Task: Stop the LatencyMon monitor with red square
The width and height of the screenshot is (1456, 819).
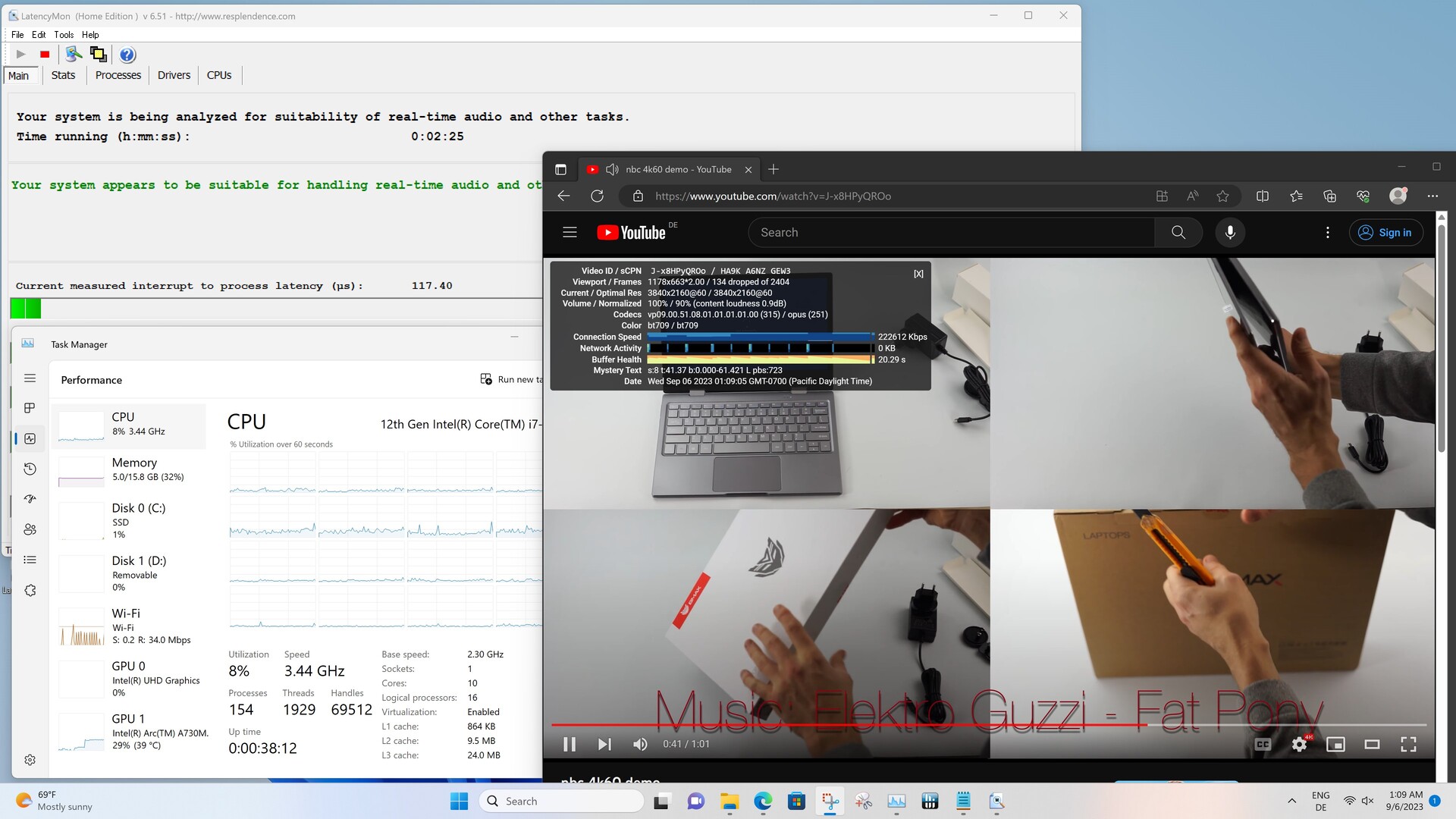Action: click(45, 55)
